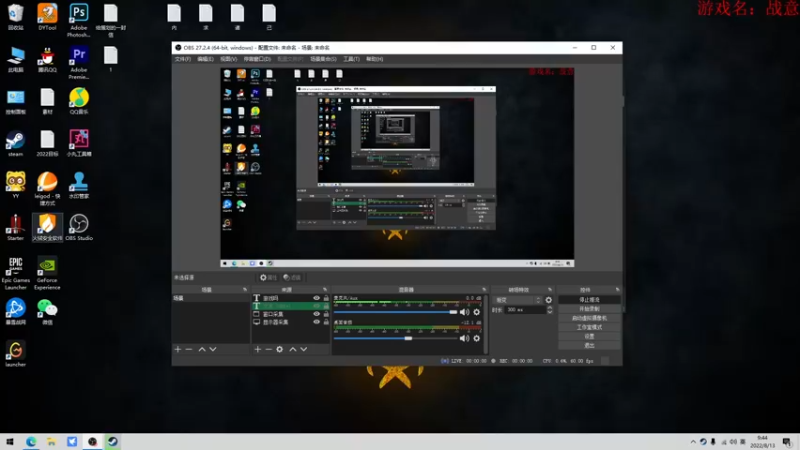Open Adobe Photoshop desktop shortcut
Screen dimensions: 800x450
(79, 20)
